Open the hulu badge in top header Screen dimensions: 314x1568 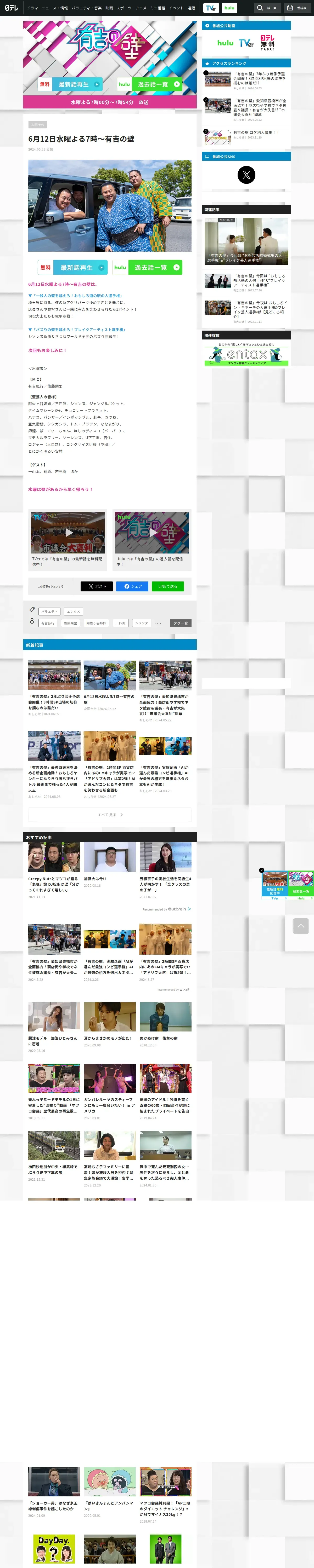pos(229,8)
